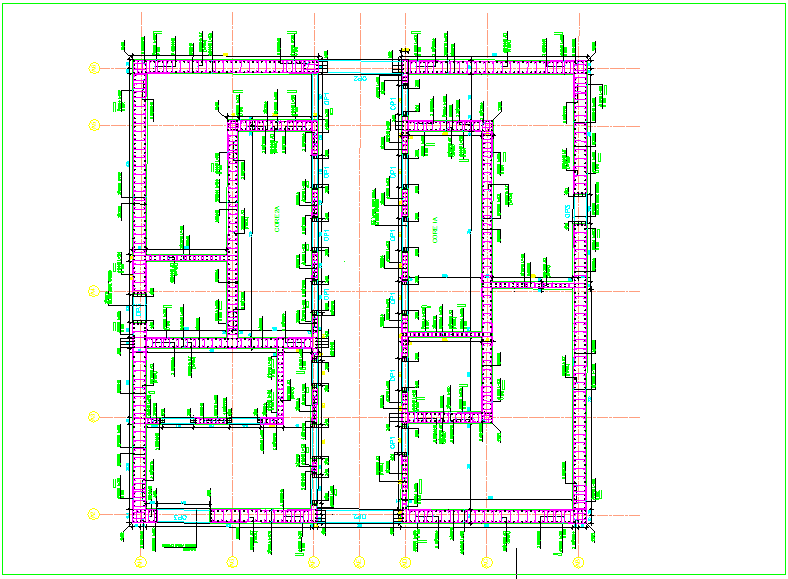
Task: Select the leftmost grid bubble along the bottom
Action: point(141,562)
